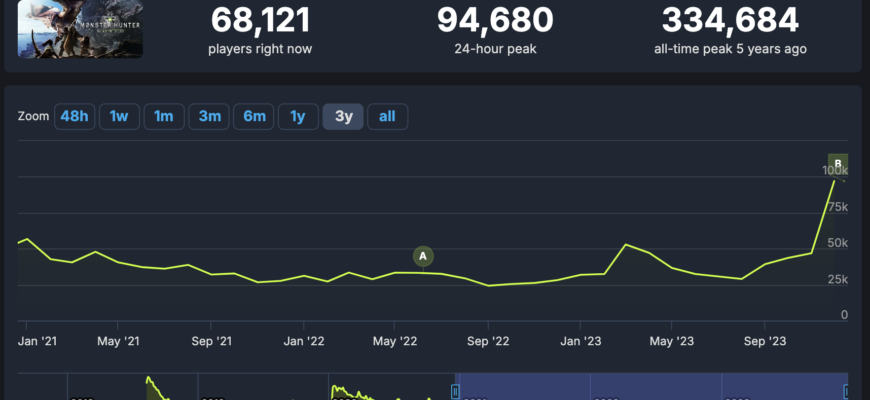This screenshot has width=870, height=400.
Task: Click the line's peak point near 100k
Action: pyautogui.click(x=835, y=180)
